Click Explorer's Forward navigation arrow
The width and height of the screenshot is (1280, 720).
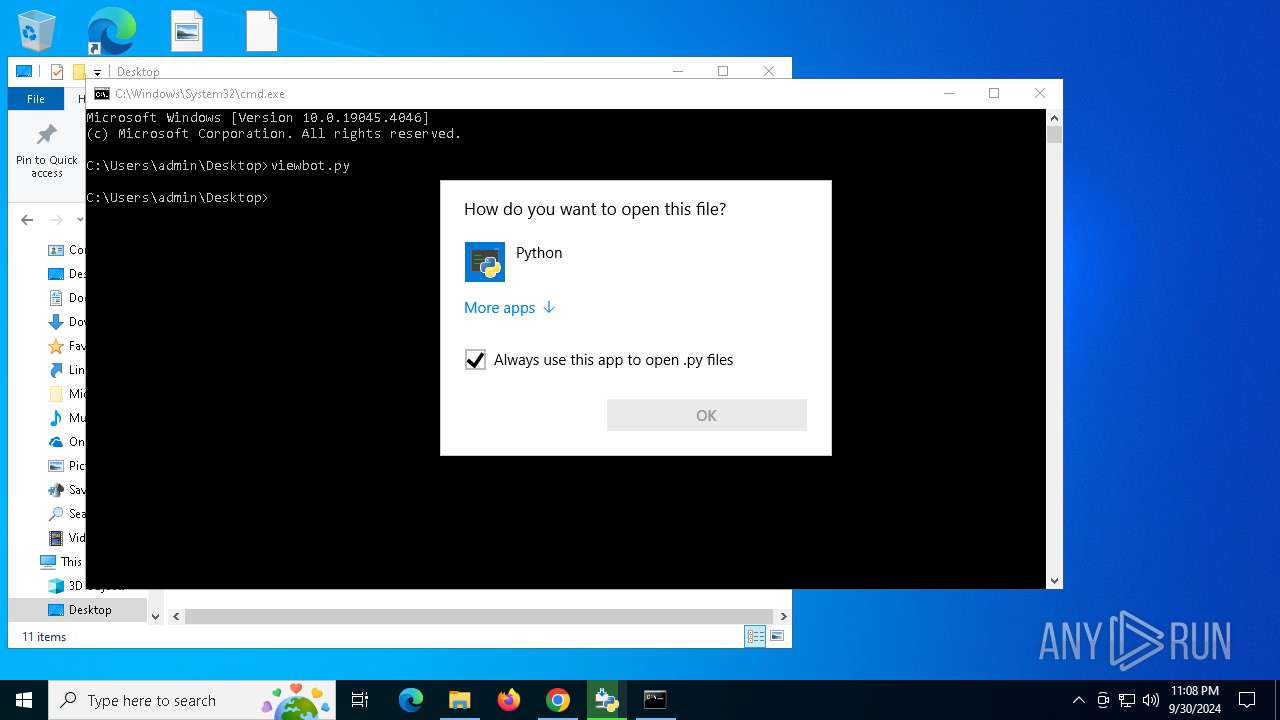pos(57,220)
